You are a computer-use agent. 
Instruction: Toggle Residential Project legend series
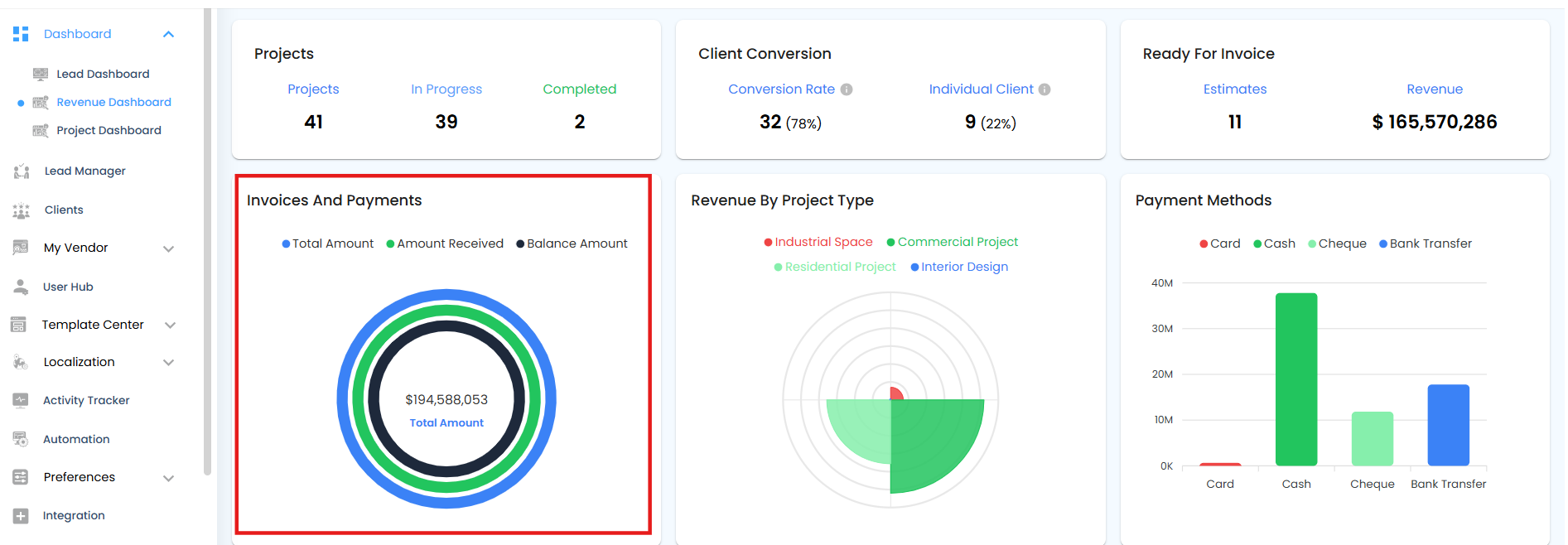click(835, 267)
